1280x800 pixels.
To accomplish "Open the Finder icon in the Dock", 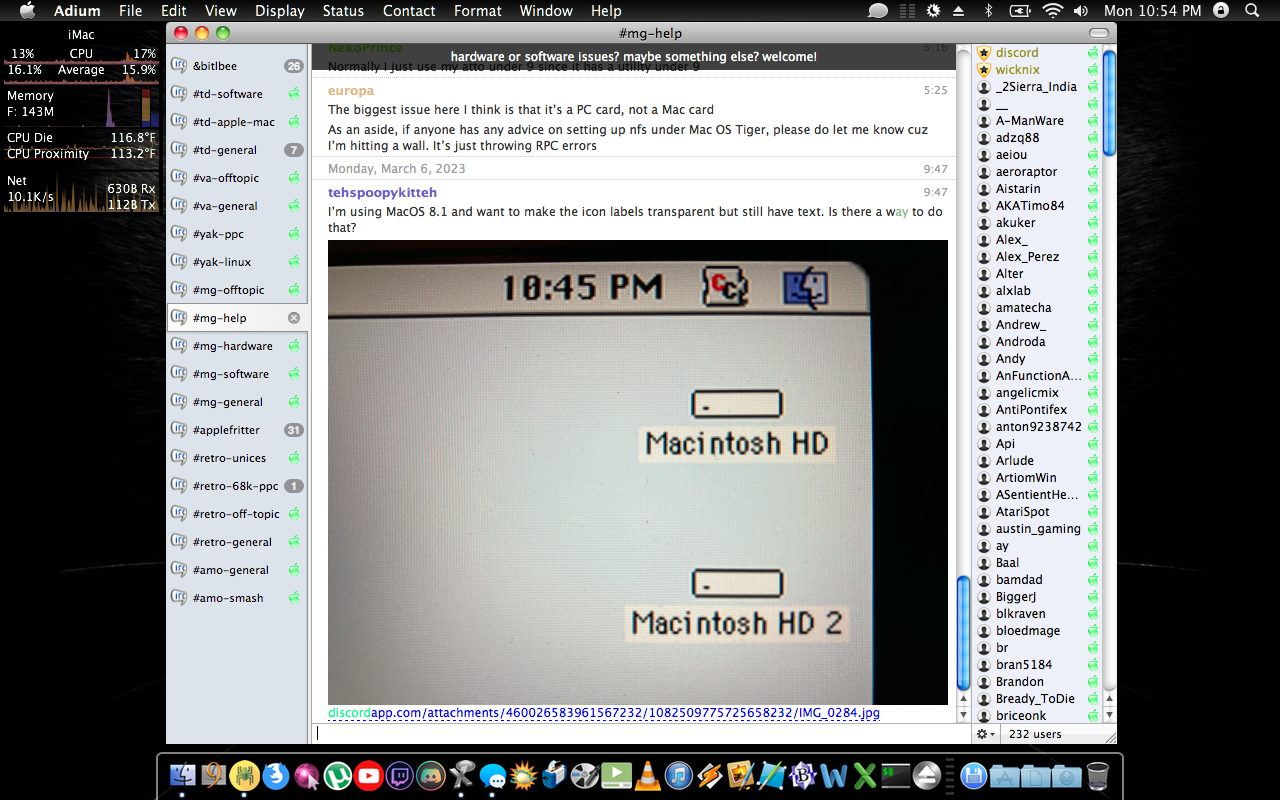I will pos(183,775).
